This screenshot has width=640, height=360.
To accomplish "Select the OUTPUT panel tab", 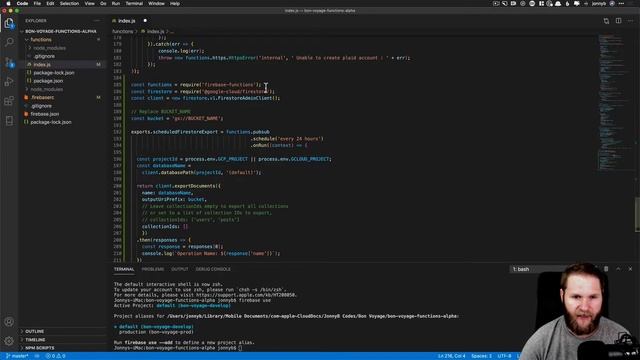I will [x=180, y=269].
